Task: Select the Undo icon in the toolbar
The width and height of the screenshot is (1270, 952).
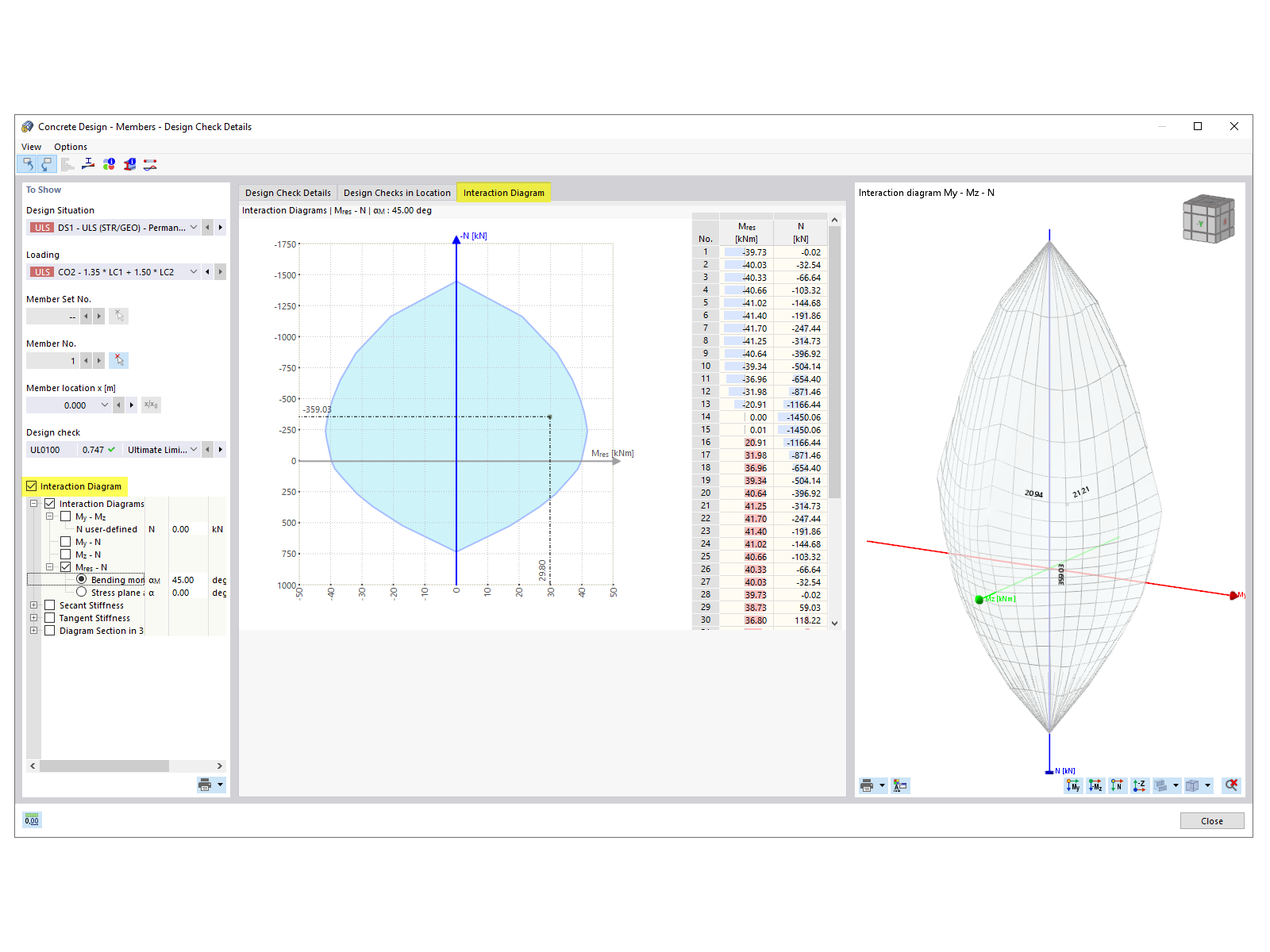Action: click(x=29, y=164)
